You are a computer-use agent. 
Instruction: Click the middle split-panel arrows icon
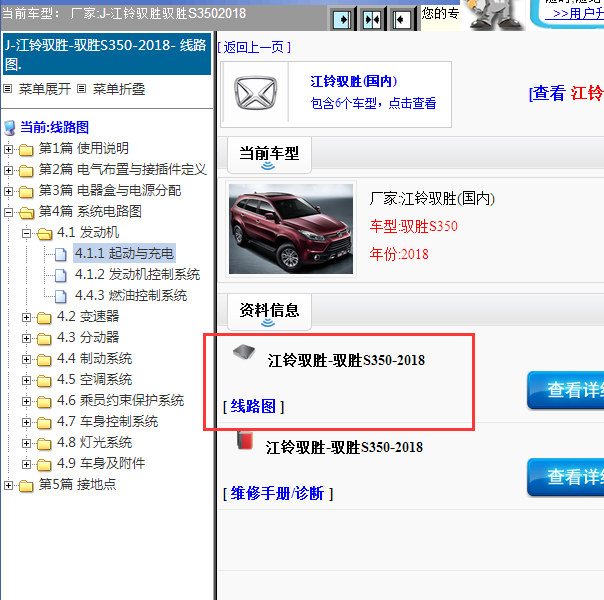click(372, 19)
